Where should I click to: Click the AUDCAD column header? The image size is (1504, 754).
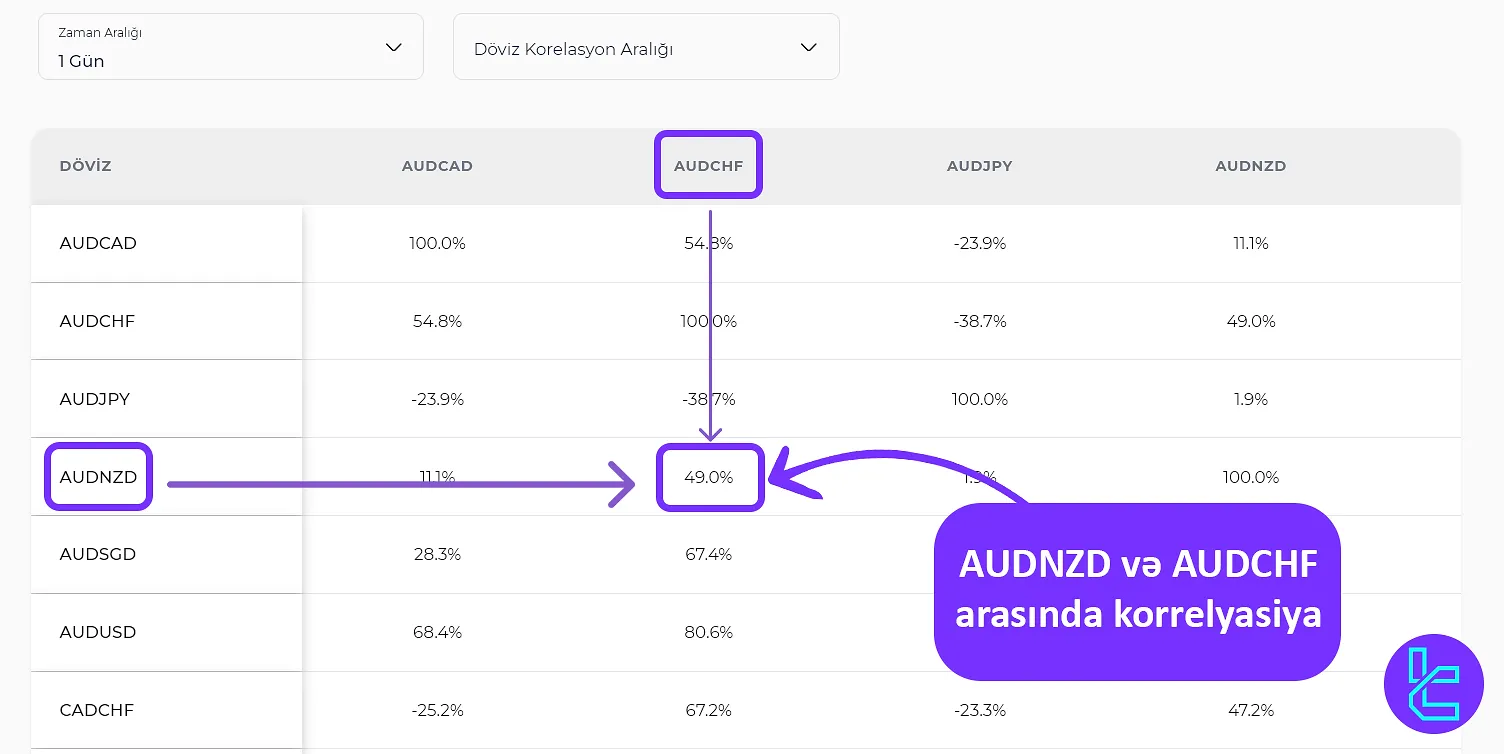click(x=437, y=166)
